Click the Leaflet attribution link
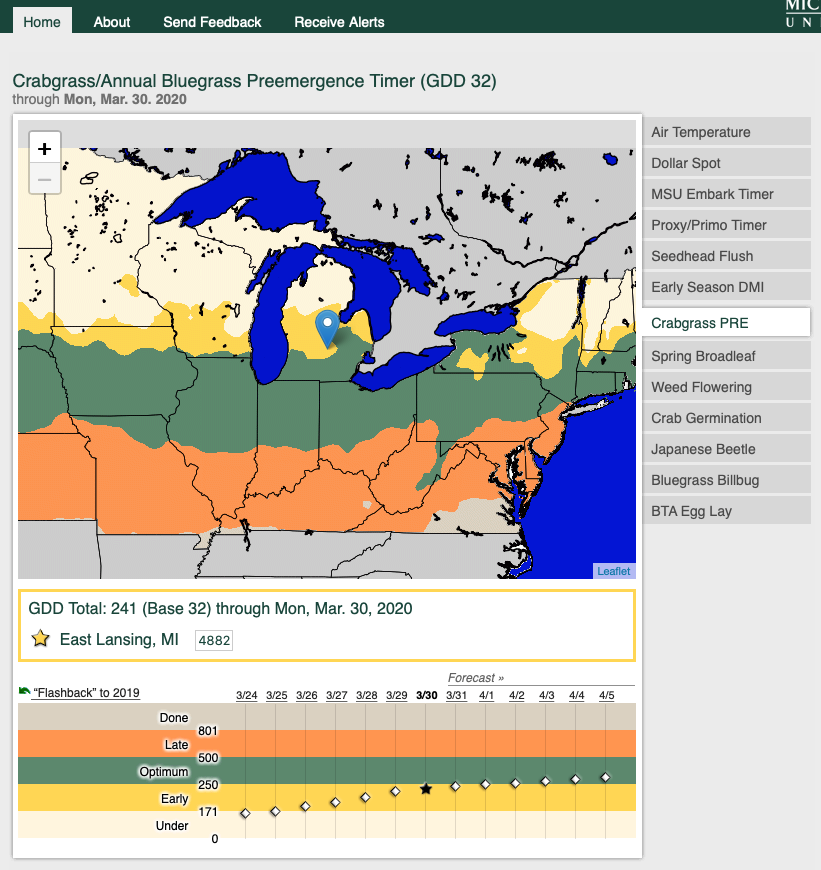Screen dimensions: 821x870 click(613, 571)
